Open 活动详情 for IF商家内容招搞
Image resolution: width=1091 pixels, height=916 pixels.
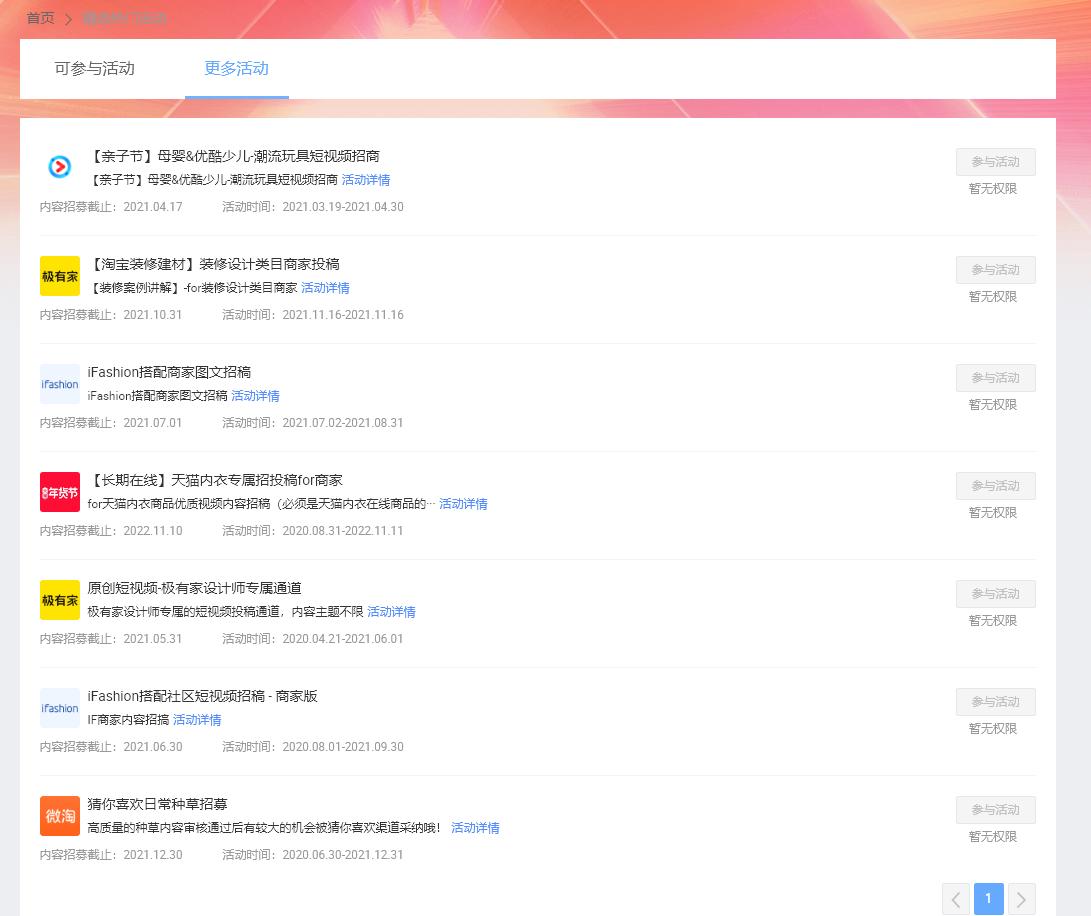[197, 719]
